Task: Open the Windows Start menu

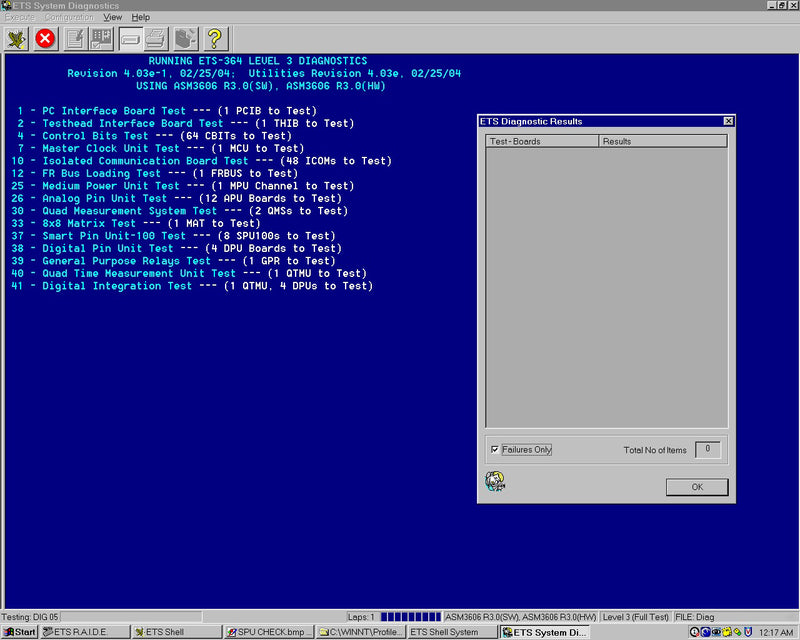Action: [x=20, y=632]
